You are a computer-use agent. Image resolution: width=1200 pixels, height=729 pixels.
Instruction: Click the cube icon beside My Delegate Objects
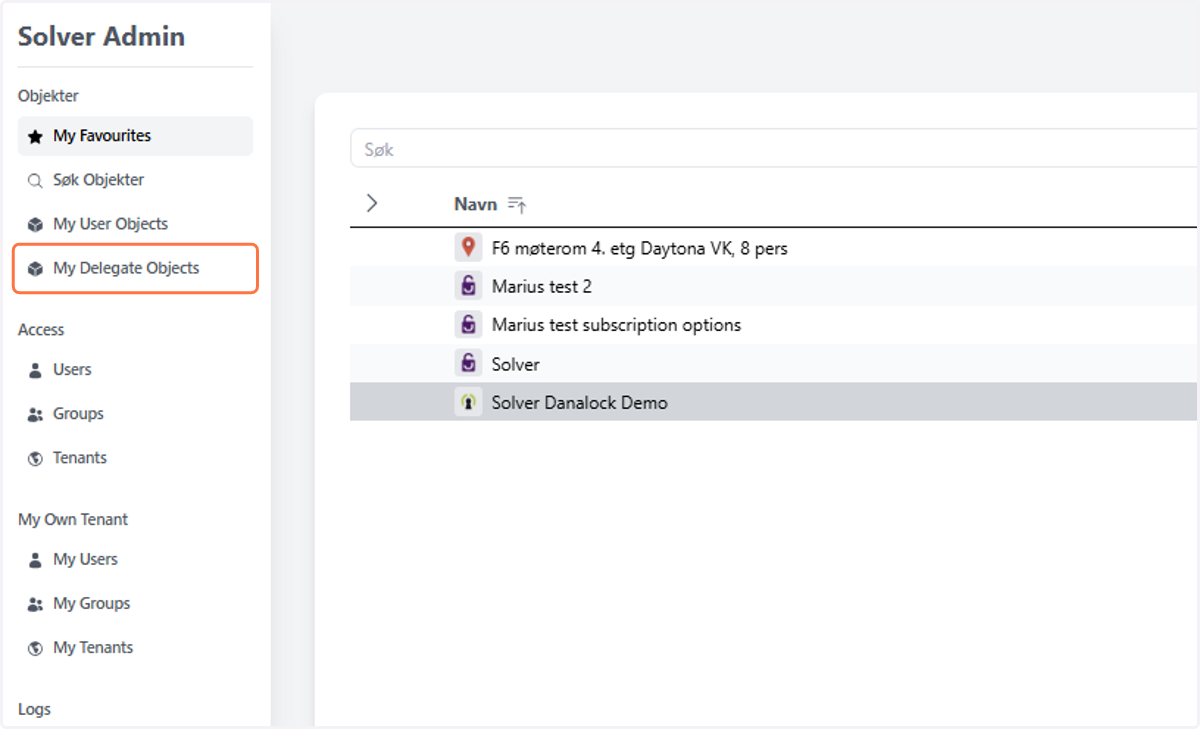point(35,269)
